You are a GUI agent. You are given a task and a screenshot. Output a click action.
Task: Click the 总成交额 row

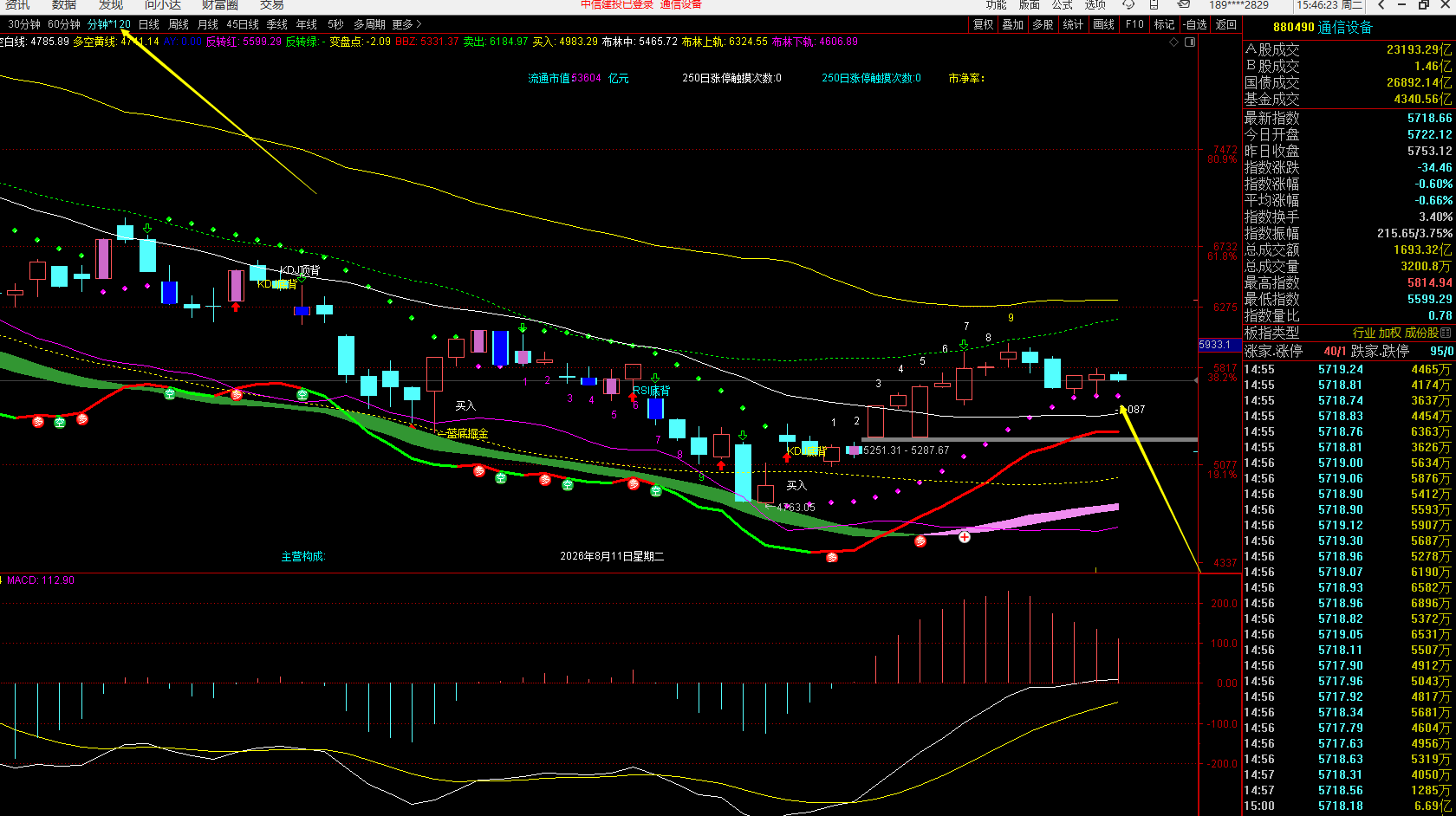[x=1349, y=249]
